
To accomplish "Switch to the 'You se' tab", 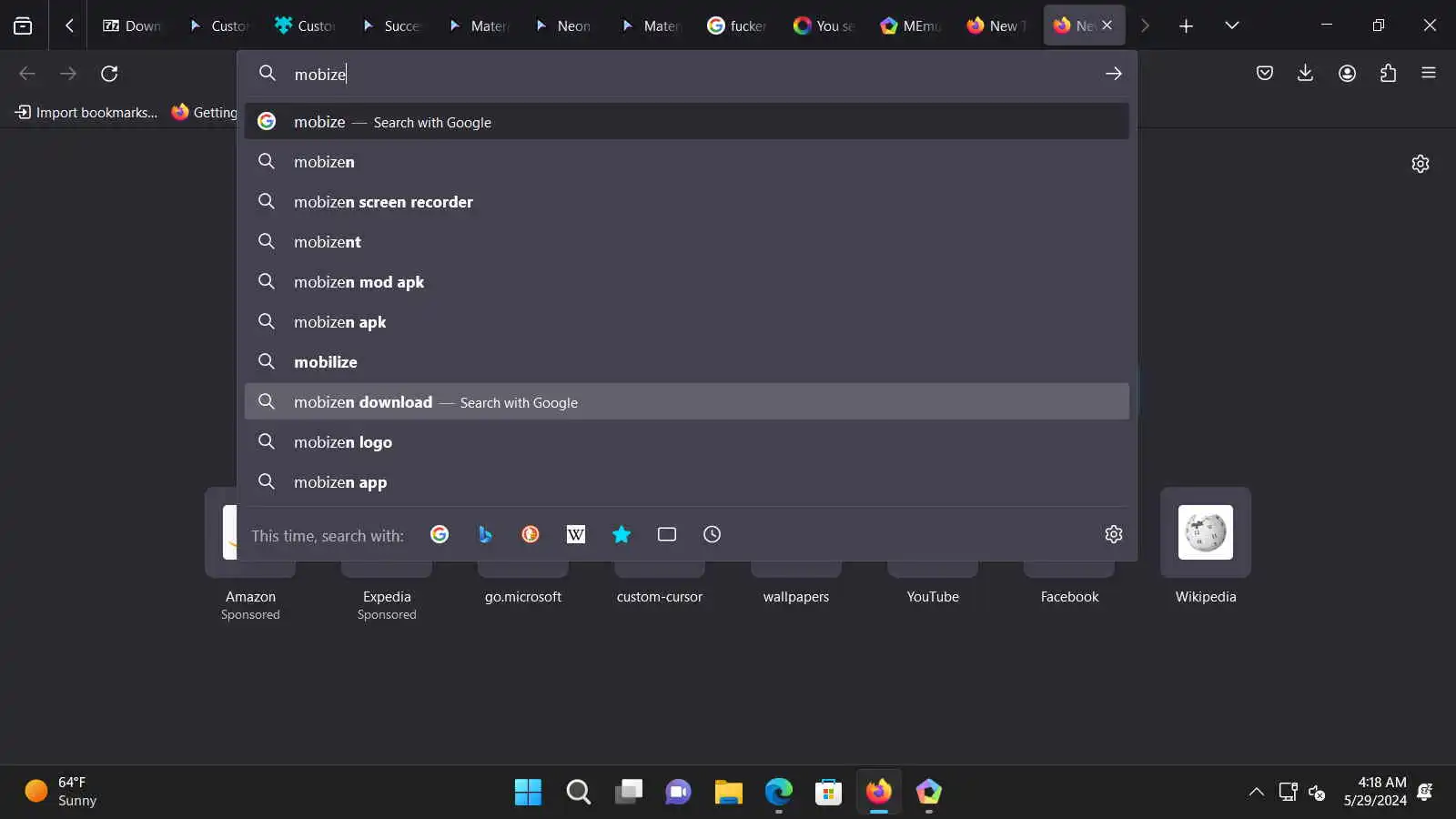I will [x=824, y=25].
